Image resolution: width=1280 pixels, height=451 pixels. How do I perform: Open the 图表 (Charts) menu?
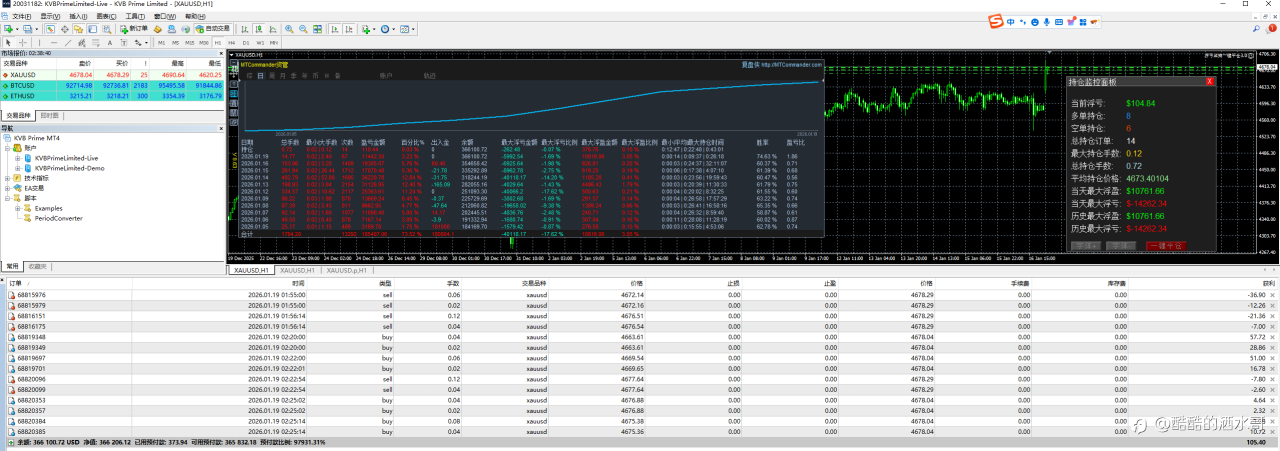107,16
